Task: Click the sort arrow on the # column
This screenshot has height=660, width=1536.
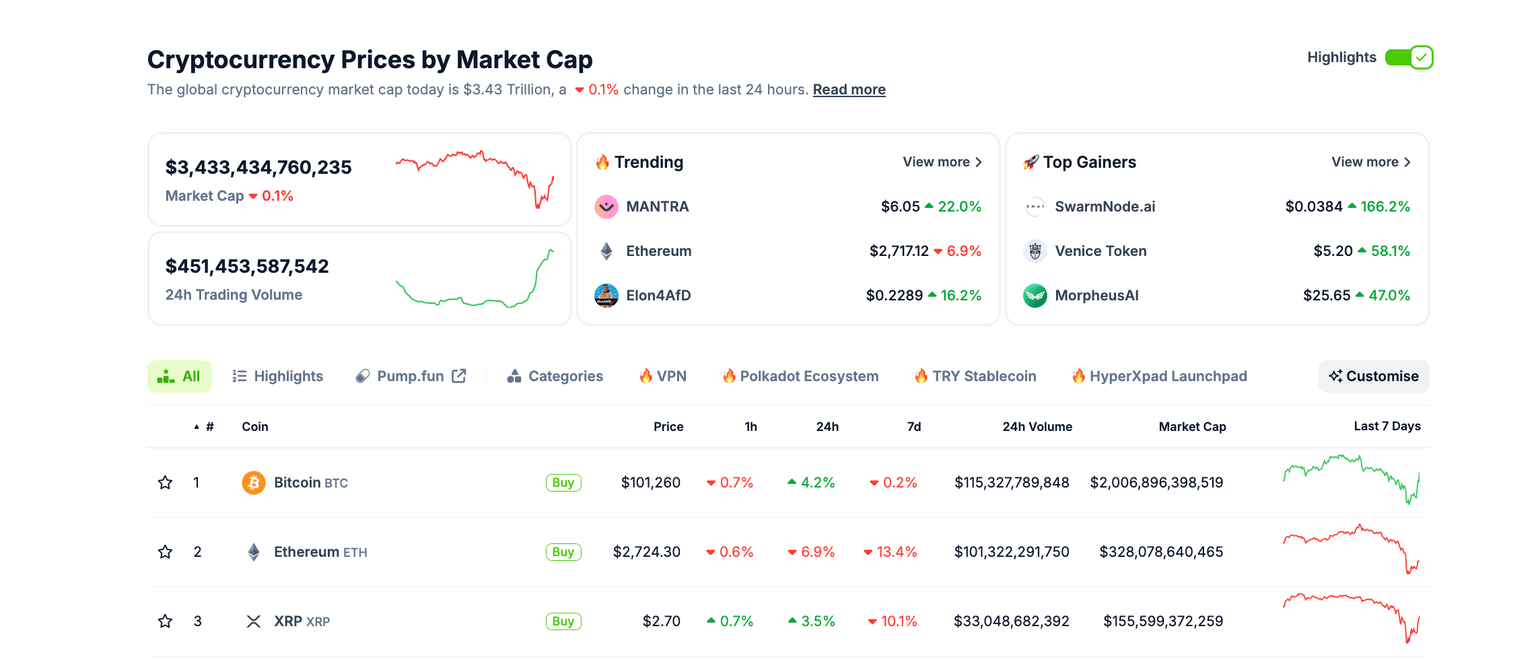Action: click(197, 426)
